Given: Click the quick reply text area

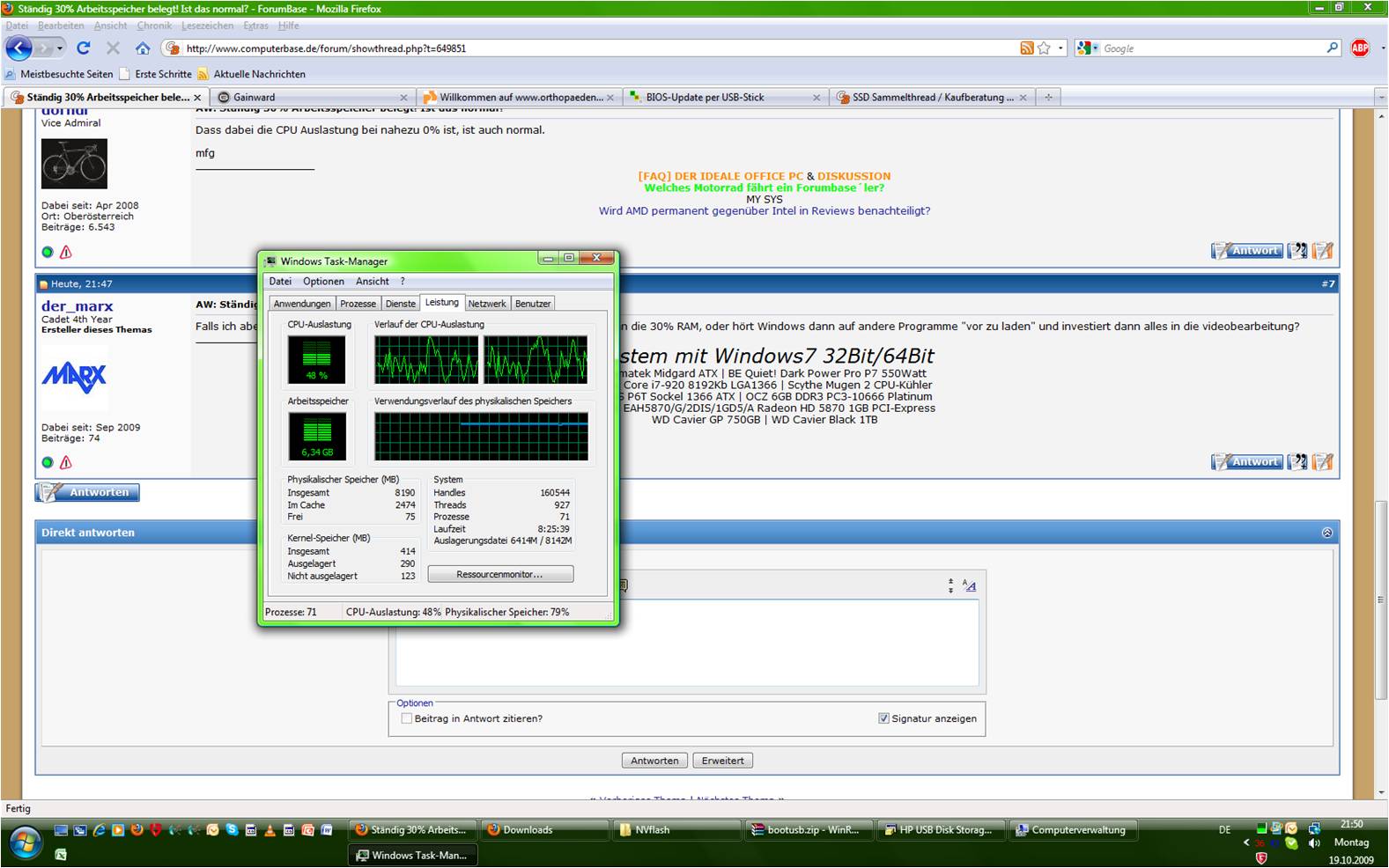Looking at the screenshot, I should [x=687, y=643].
